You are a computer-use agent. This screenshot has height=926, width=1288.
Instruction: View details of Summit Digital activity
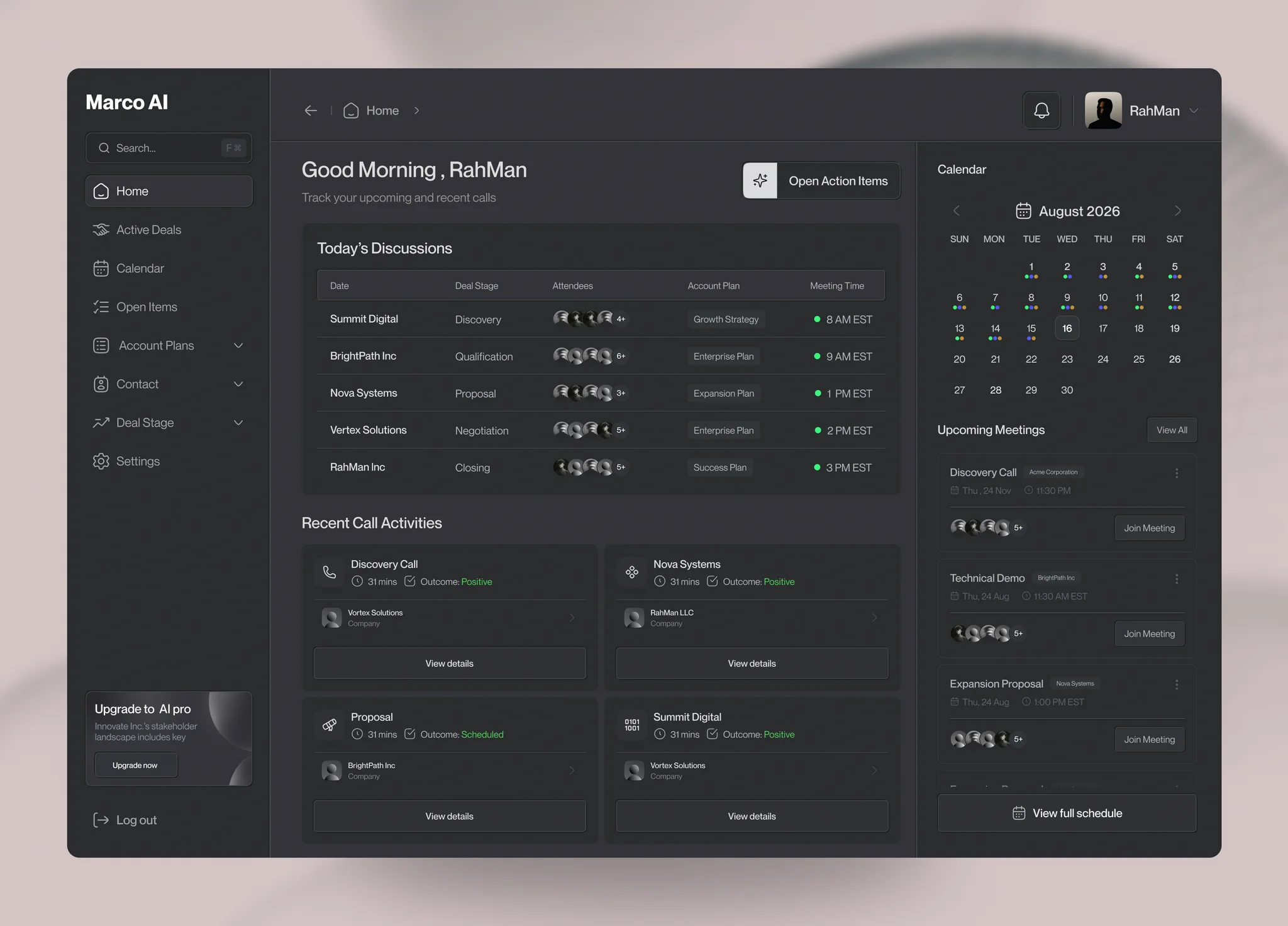pos(752,816)
